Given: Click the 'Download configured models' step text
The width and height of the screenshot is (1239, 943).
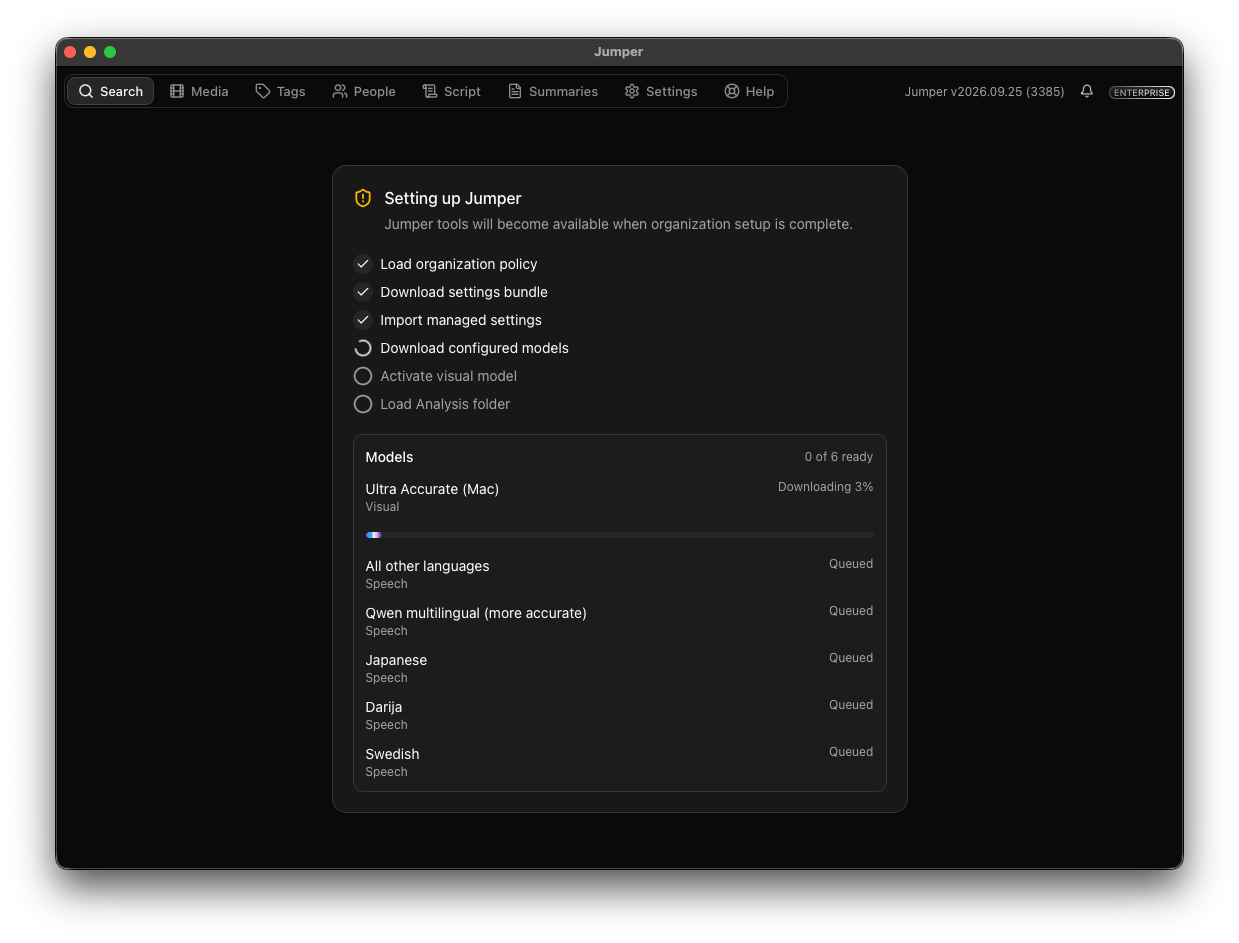Looking at the screenshot, I should (x=474, y=348).
